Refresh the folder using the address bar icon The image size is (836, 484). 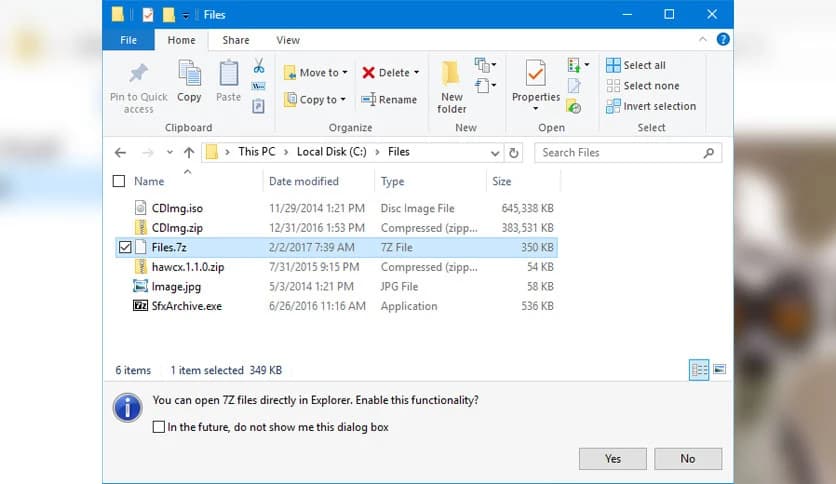pyautogui.click(x=514, y=153)
